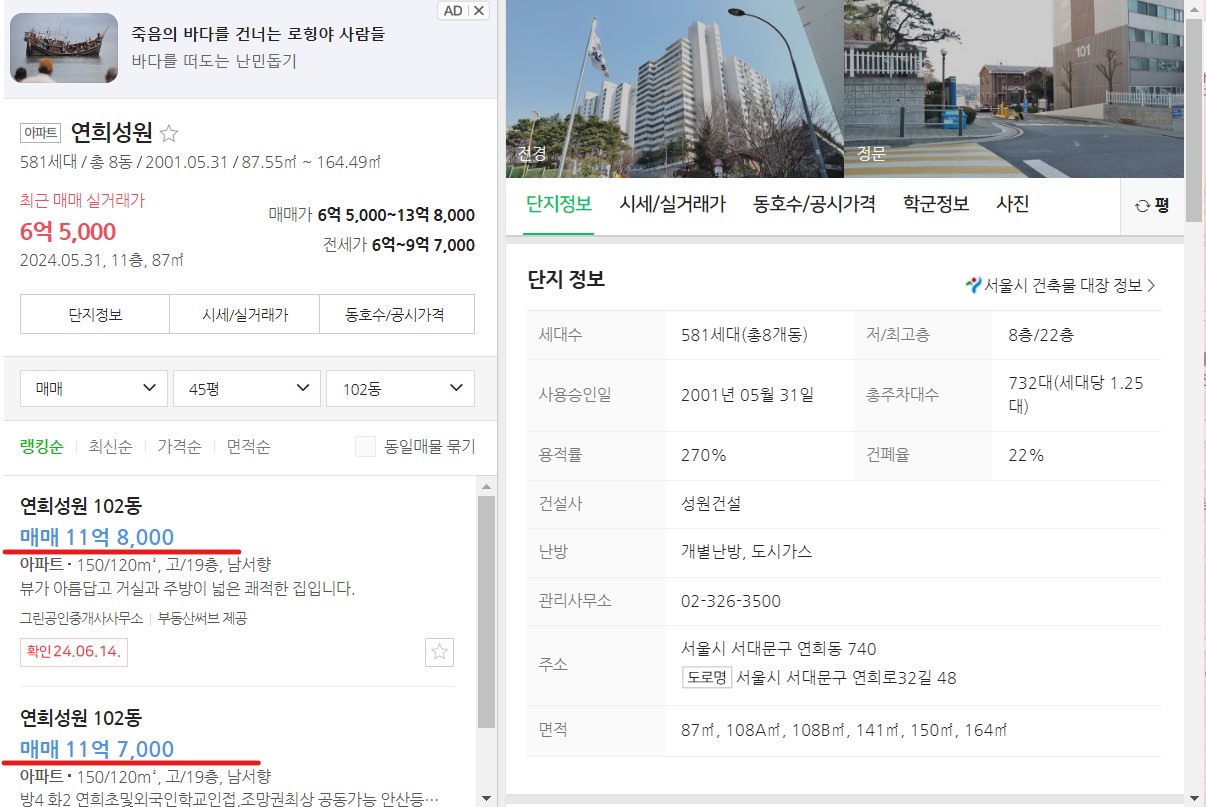Click the 면적 list 87㎡, 108A㎡ values
1206x807 pixels.
tap(844, 730)
